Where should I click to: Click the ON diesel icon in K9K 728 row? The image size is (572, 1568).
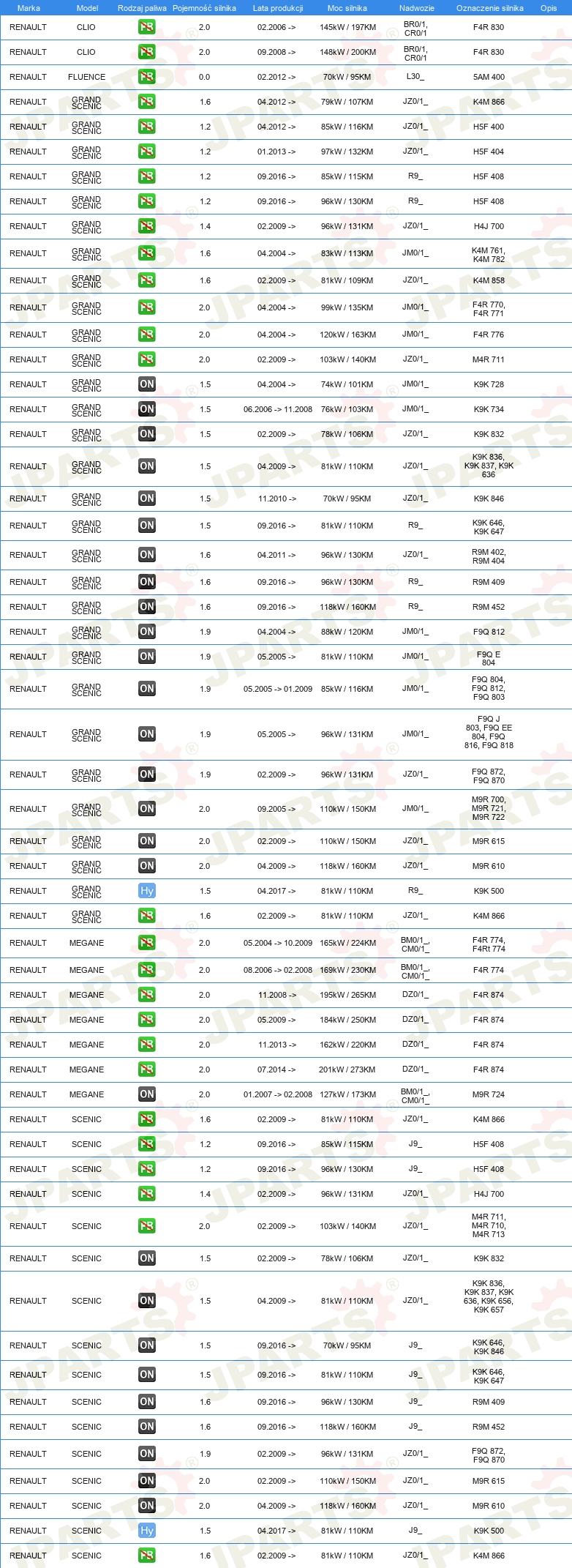146,384
